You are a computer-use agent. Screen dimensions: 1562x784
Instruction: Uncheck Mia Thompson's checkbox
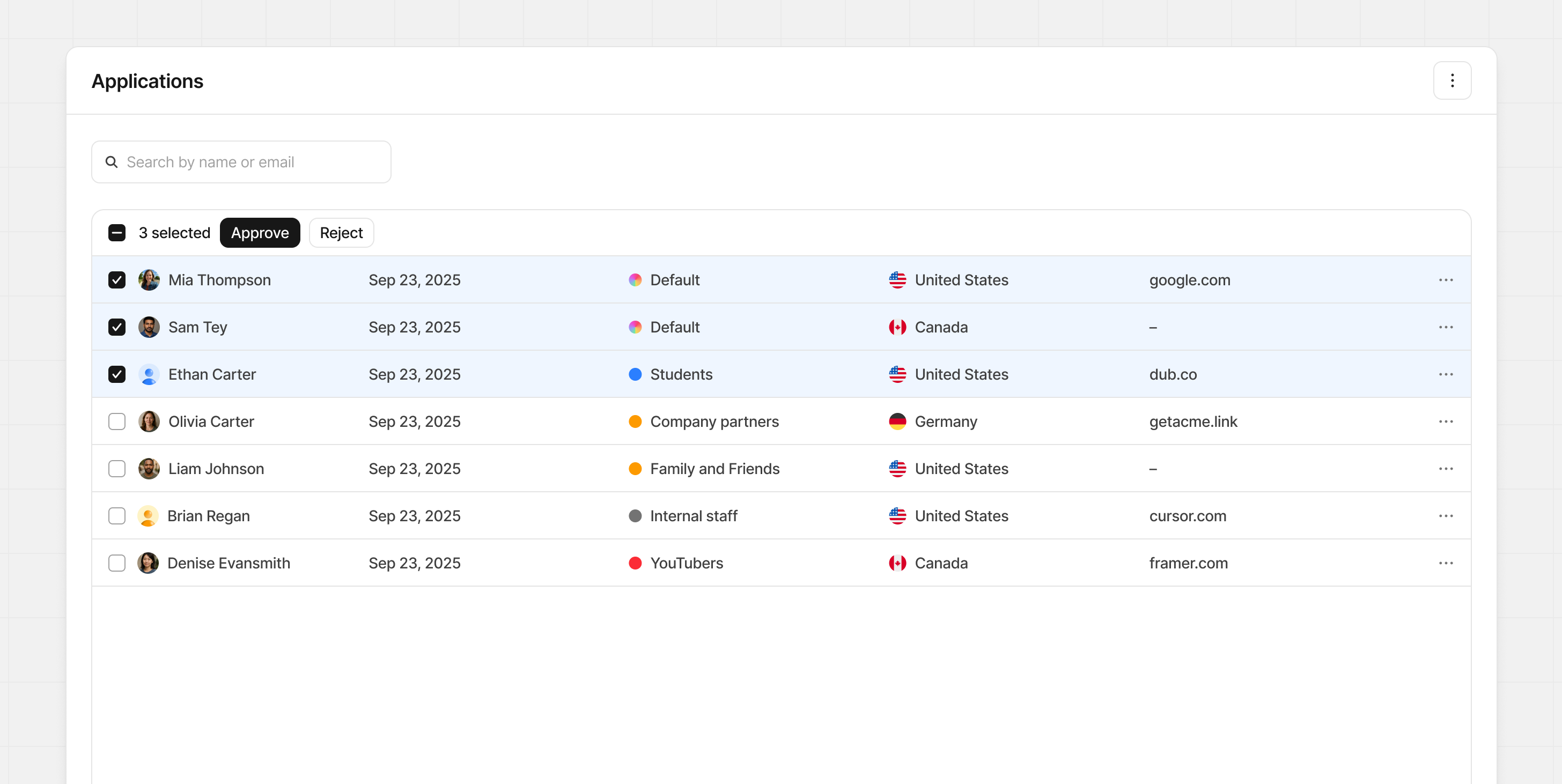[x=117, y=280]
